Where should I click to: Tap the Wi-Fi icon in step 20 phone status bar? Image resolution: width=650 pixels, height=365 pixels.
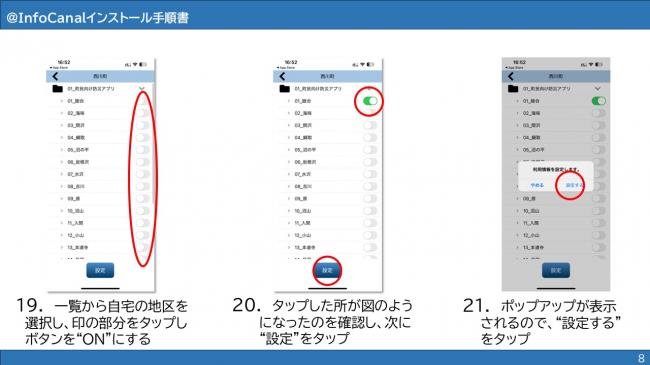point(363,65)
